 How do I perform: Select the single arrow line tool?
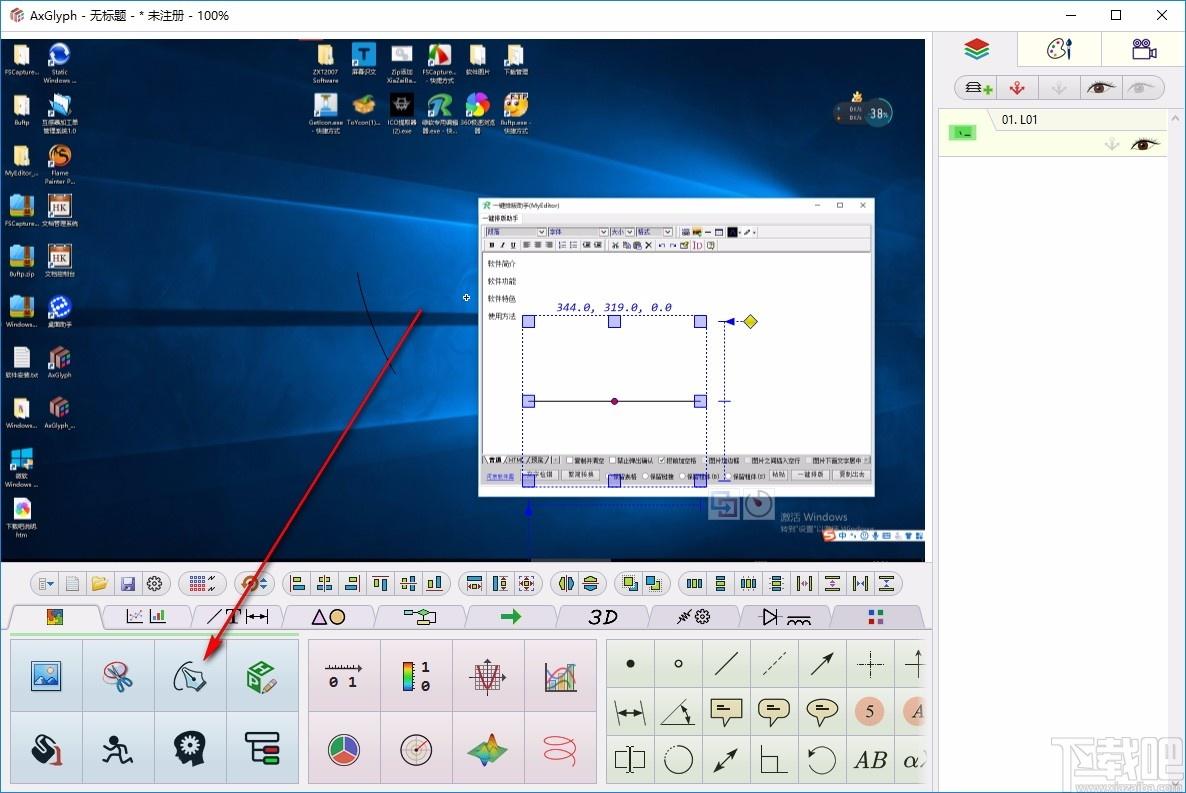point(822,664)
